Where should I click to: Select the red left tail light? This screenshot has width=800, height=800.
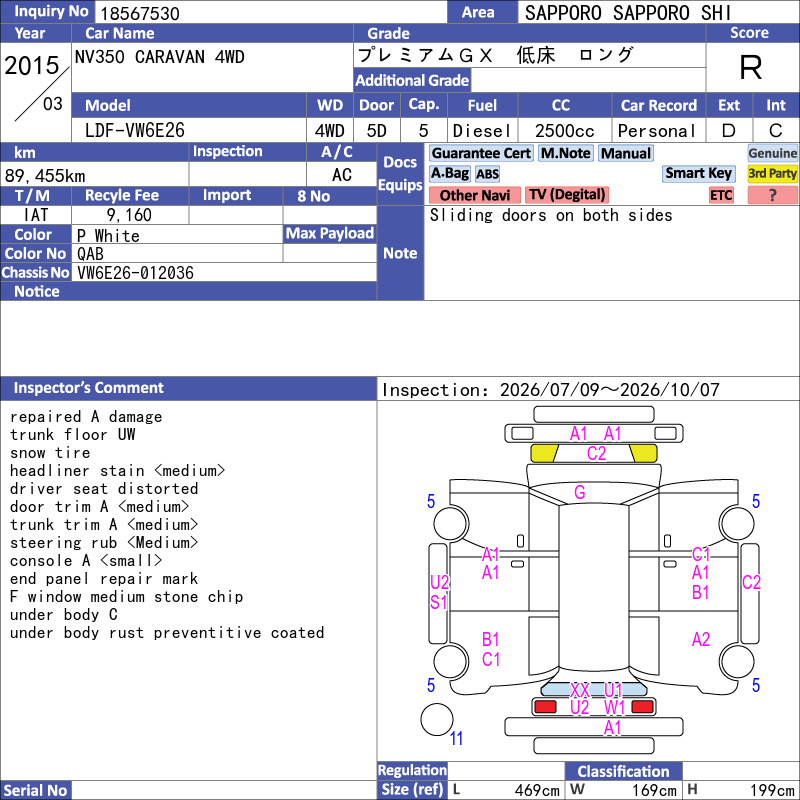545,707
